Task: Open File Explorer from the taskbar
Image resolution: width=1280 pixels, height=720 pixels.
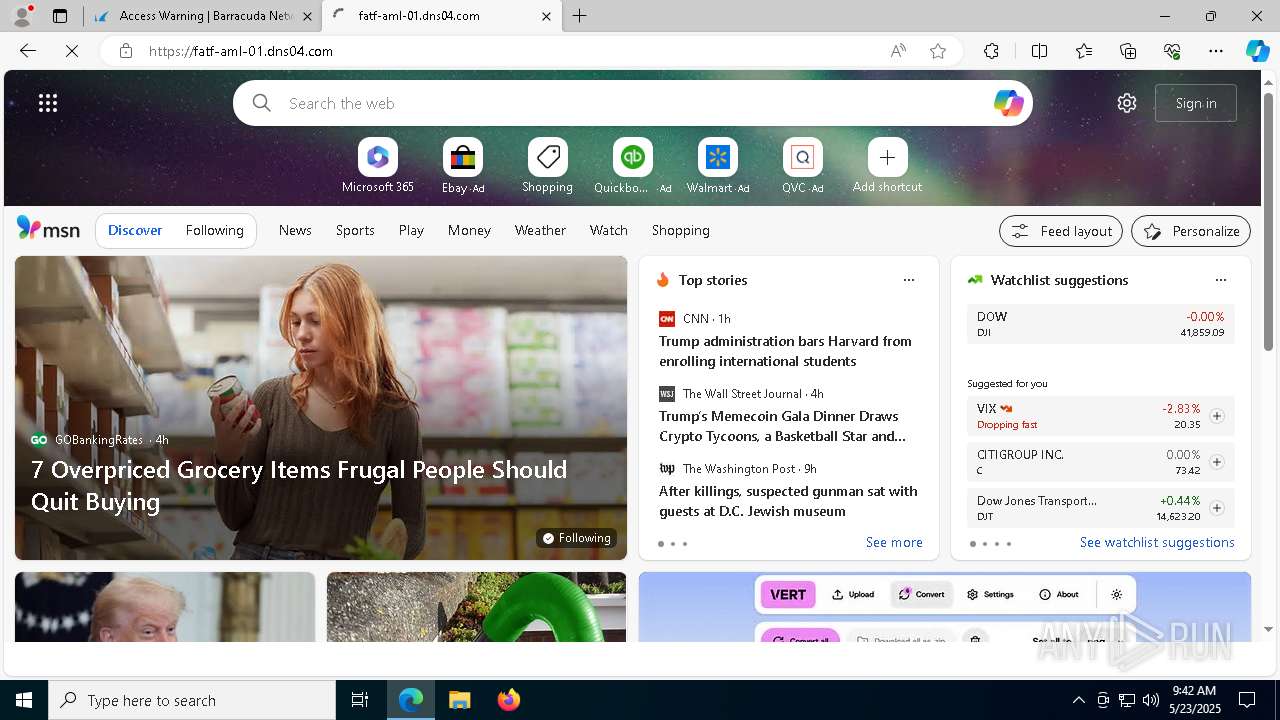Action: [x=459, y=700]
